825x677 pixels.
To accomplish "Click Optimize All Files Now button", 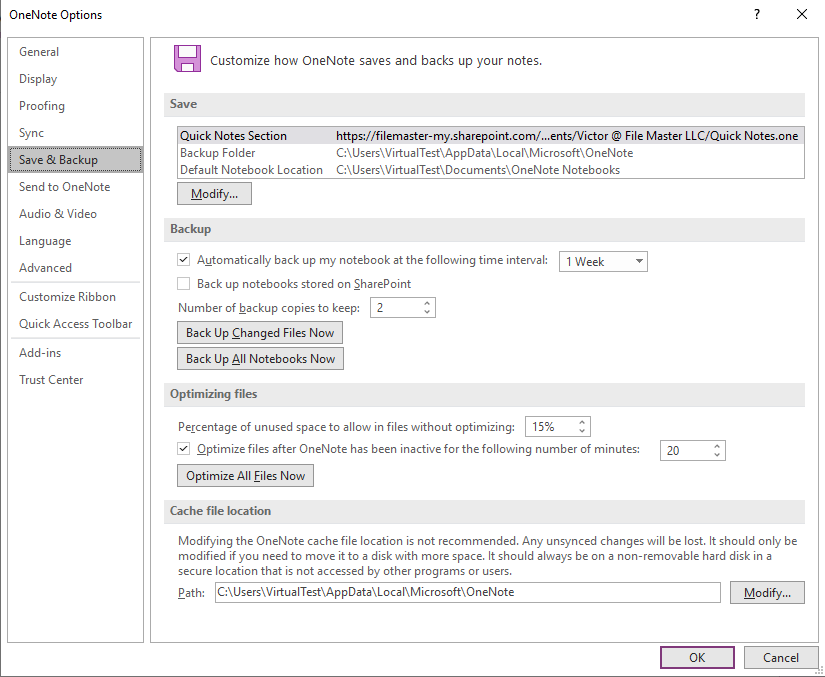I will coord(245,476).
